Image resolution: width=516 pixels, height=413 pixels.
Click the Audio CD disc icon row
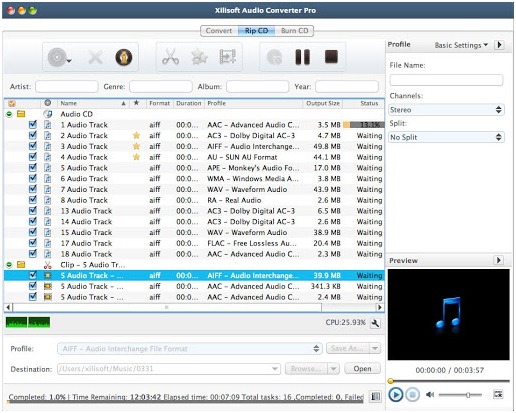[x=48, y=114]
